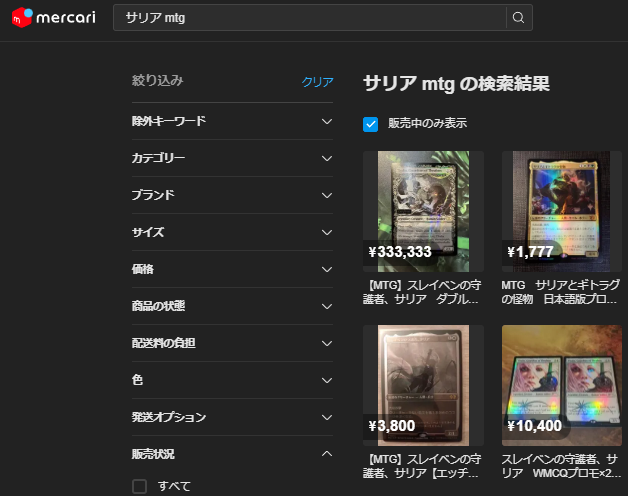The image size is (628, 496).
Task: Expand the ブランド filter section
Action: pos(232,195)
